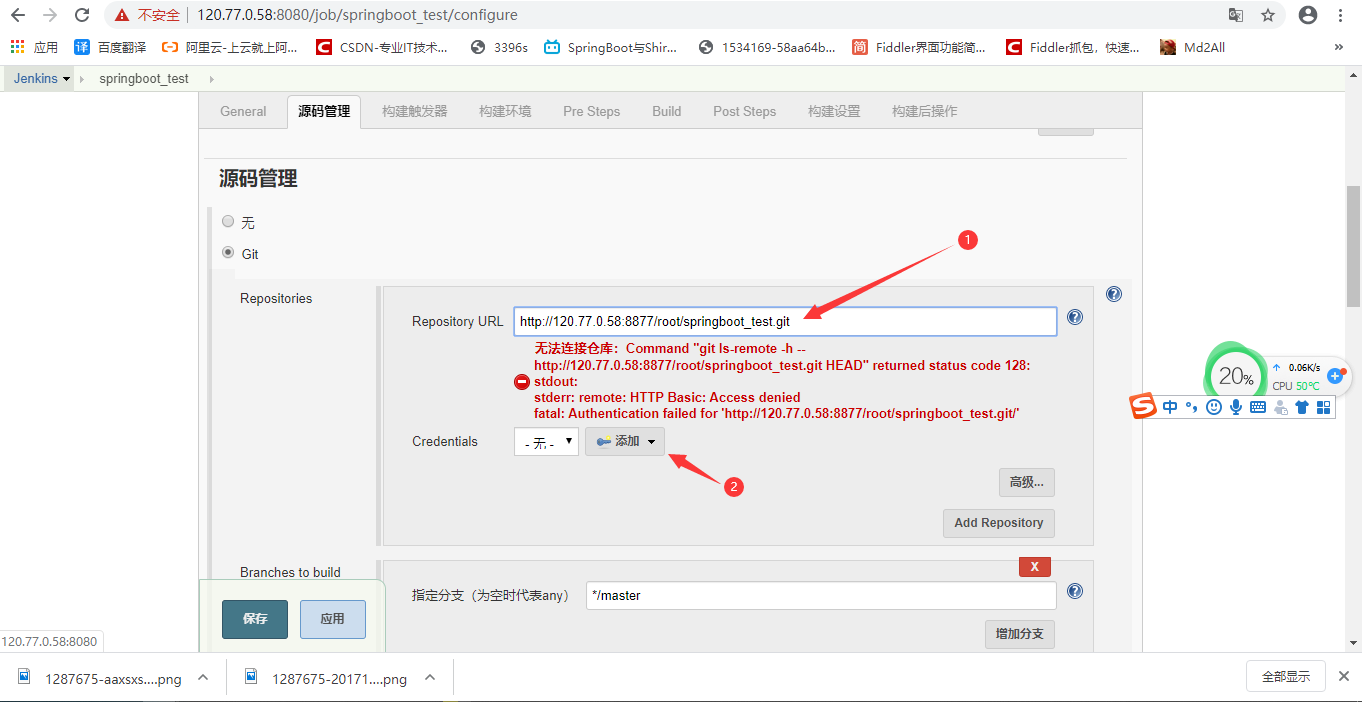The height and width of the screenshot is (702, 1362).
Task: Switch to the General tab
Action: [x=243, y=111]
